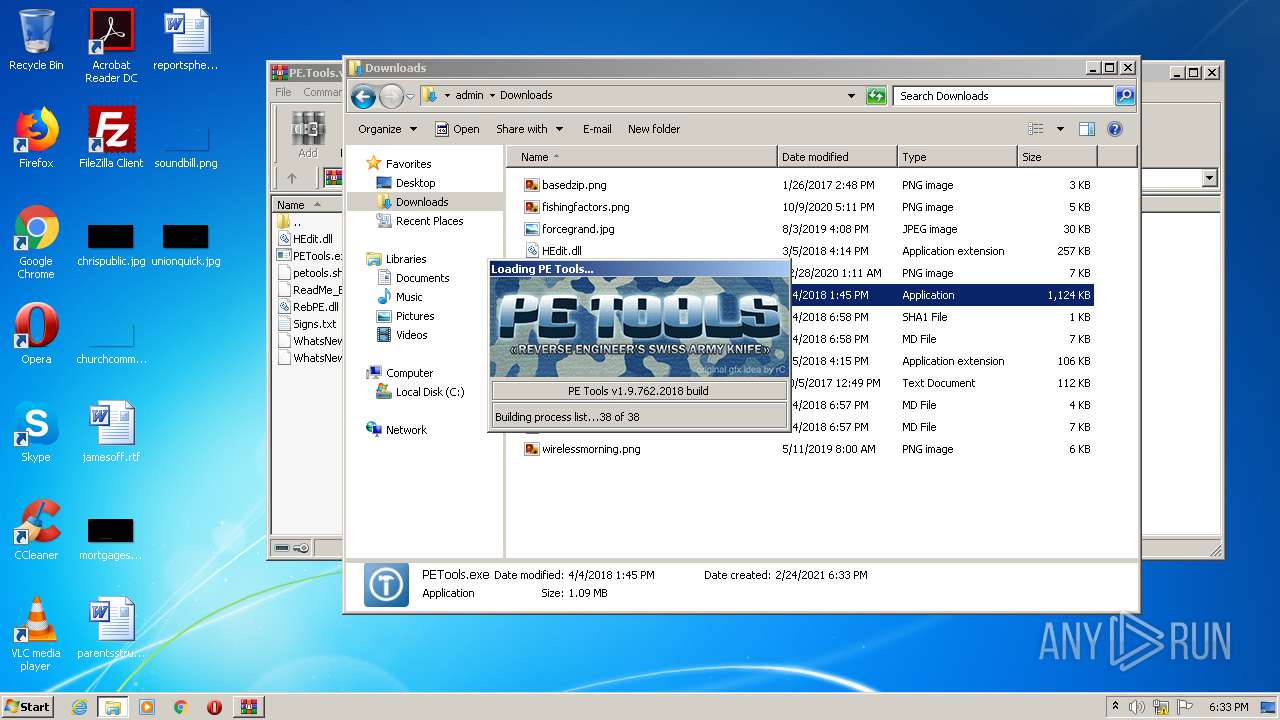
Task: Select Signs.txt in WinRAR list
Action: click(314, 324)
